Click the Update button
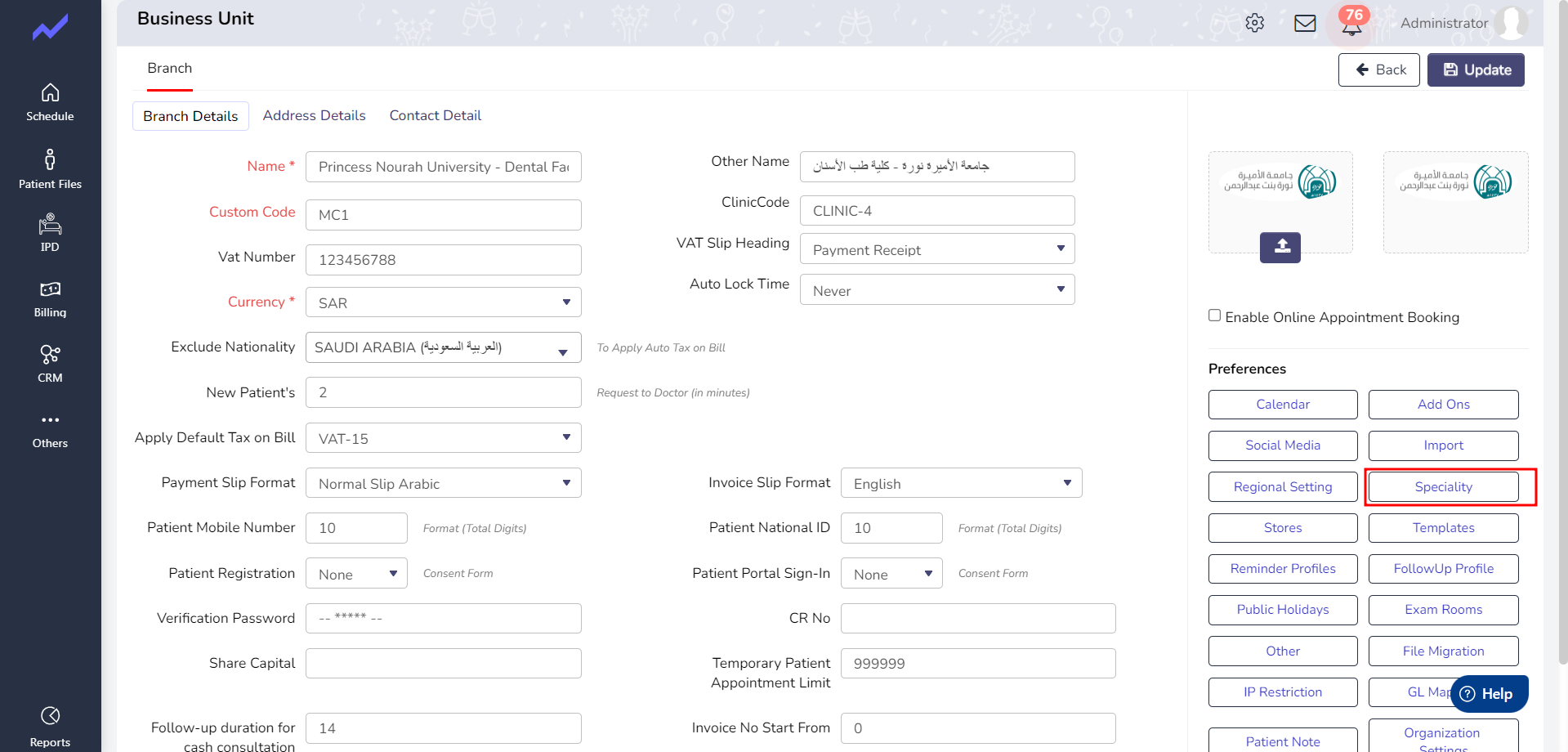1568x752 pixels. click(x=1476, y=69)
